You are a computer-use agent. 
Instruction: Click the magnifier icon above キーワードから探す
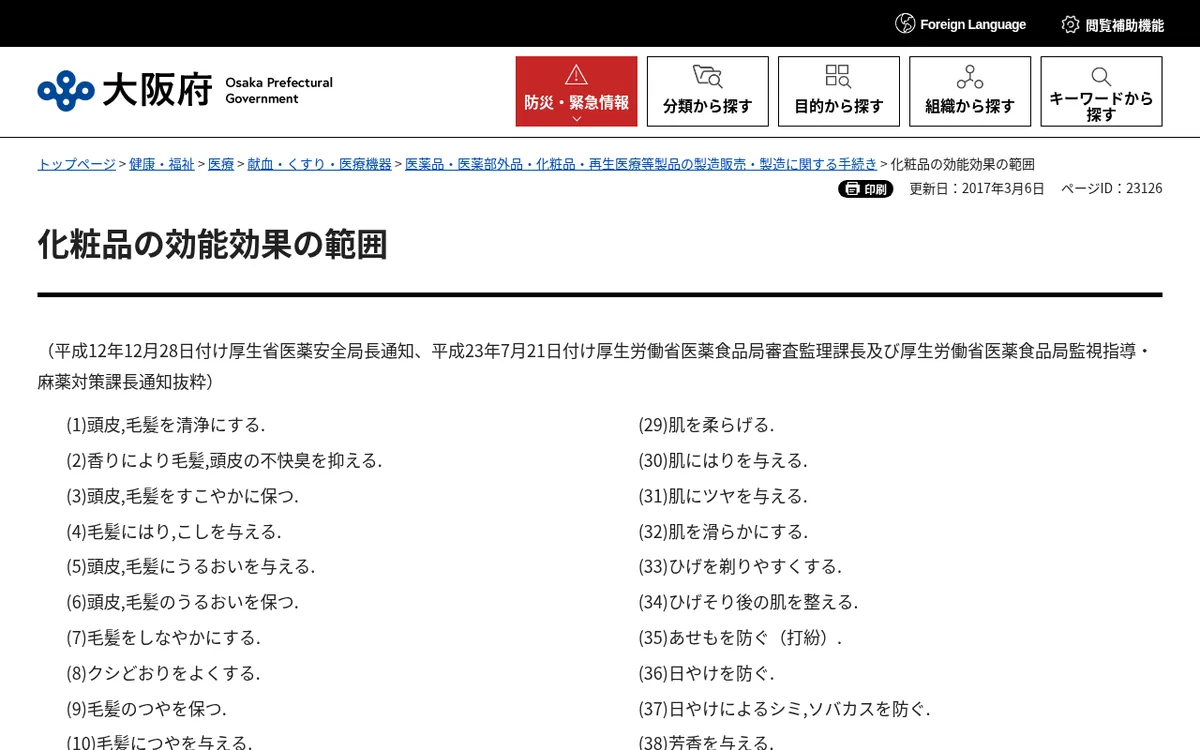click(1101, 76)
